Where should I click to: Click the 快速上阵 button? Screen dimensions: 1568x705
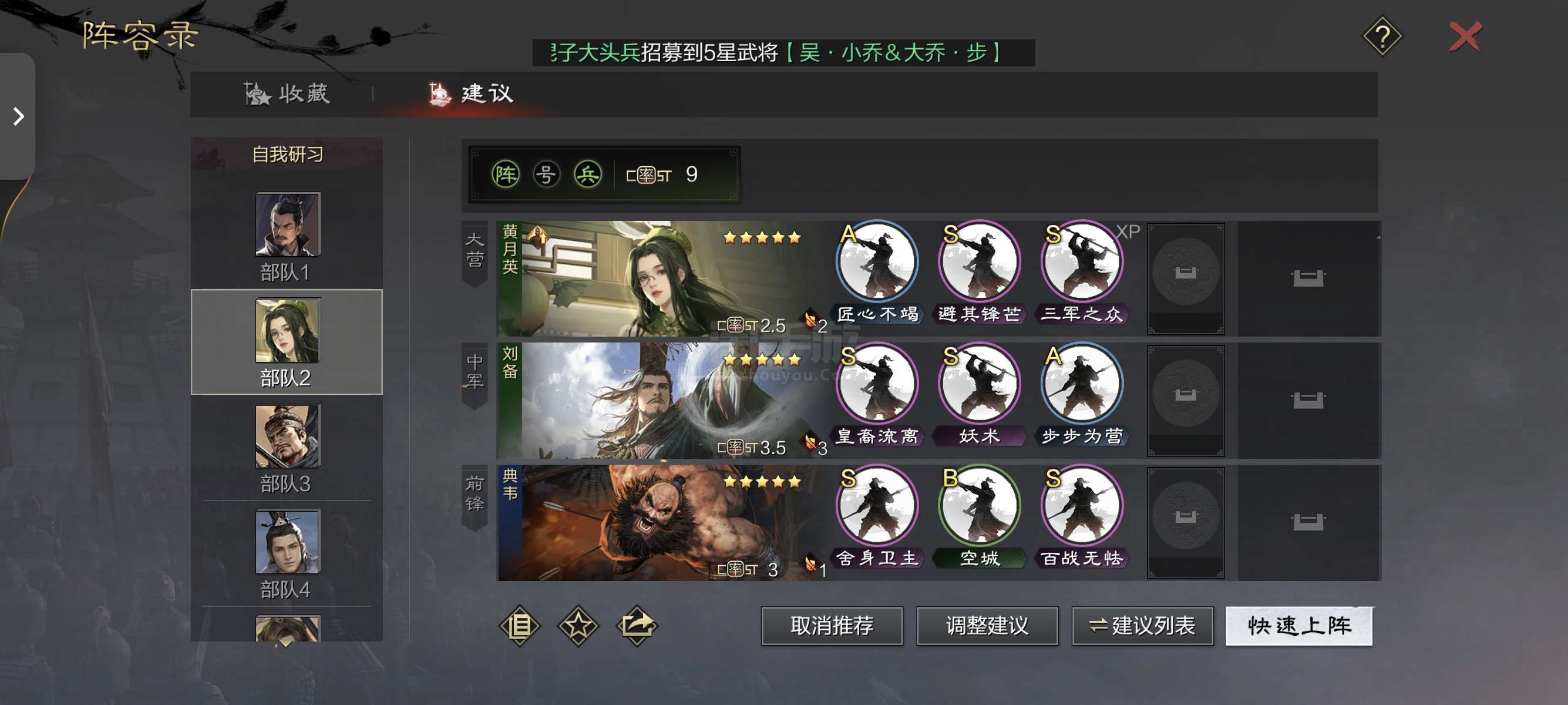pyautogui.click(x=1298, y=626)
